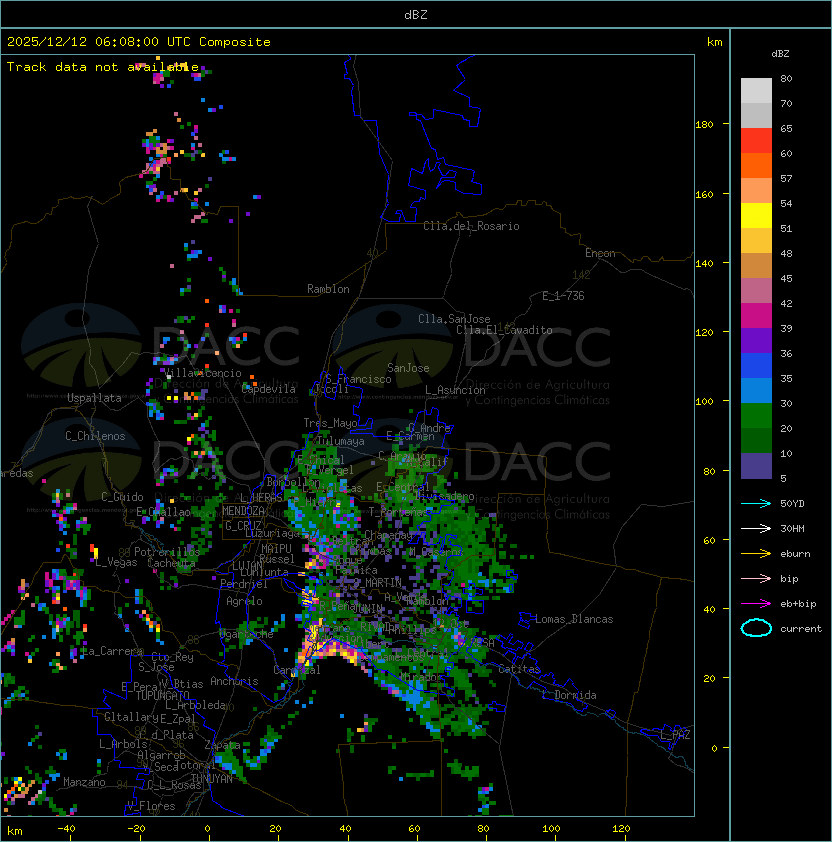Click the 'L_Asuncion' place label
The width and height of the screenshot is (832, 842).
(455, 390)
